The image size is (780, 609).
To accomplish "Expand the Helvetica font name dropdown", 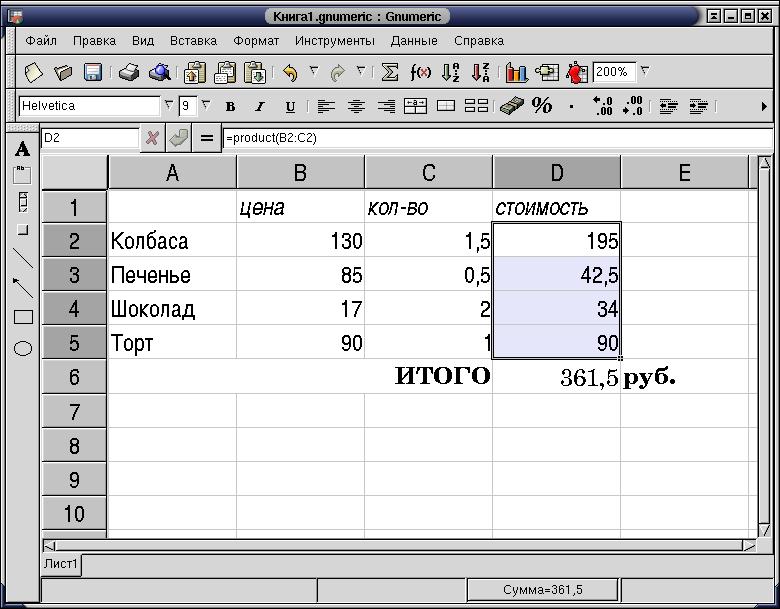I will click(x=167, y=105).
